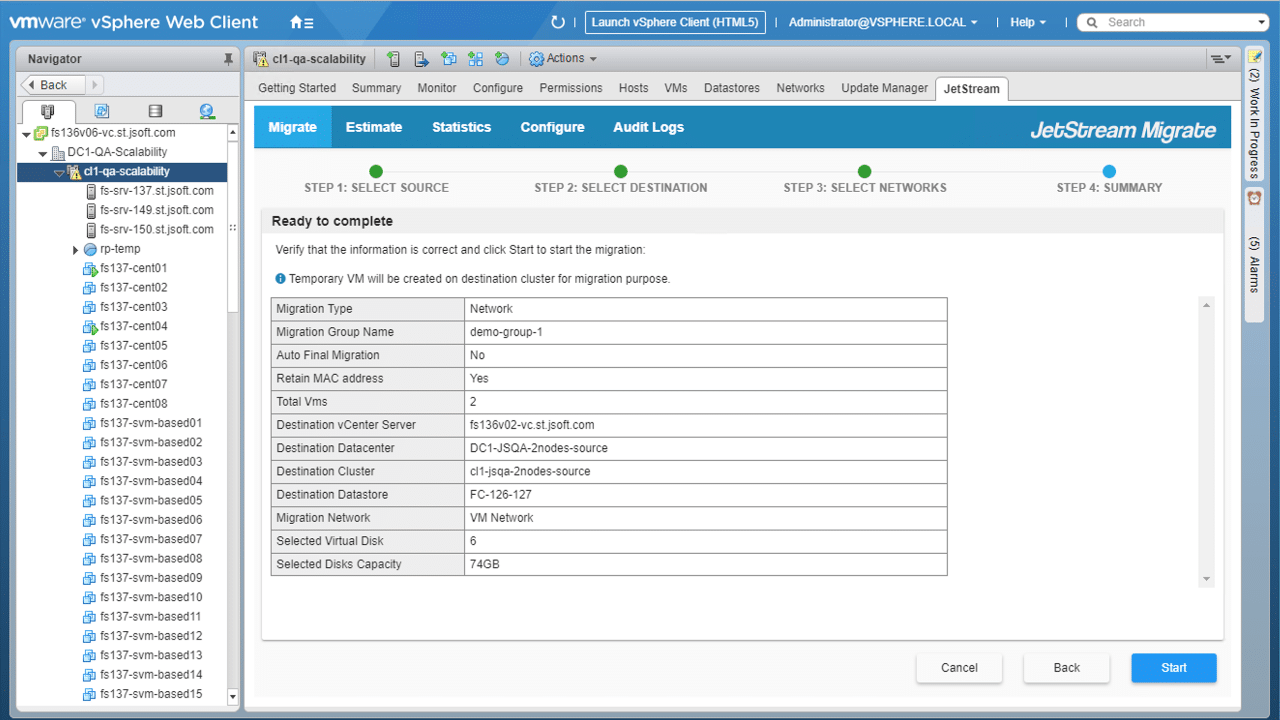
Task: Open the Audit Logs tab
Action: pos(649,127)
